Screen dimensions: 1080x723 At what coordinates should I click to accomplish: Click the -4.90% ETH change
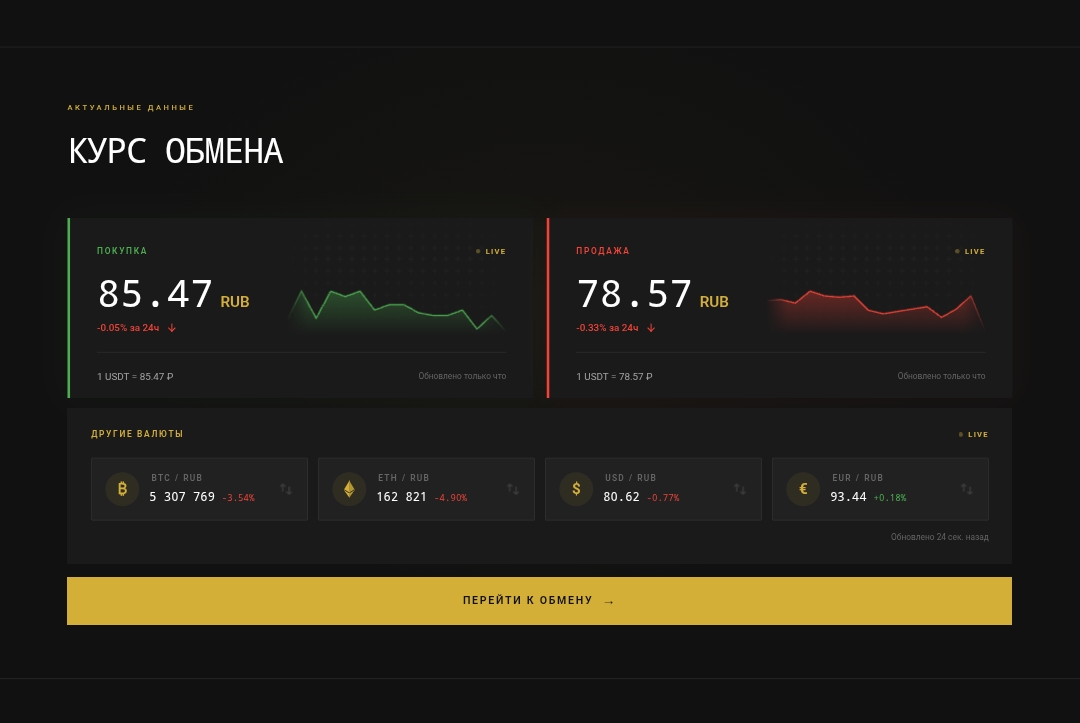click(451, 498)
